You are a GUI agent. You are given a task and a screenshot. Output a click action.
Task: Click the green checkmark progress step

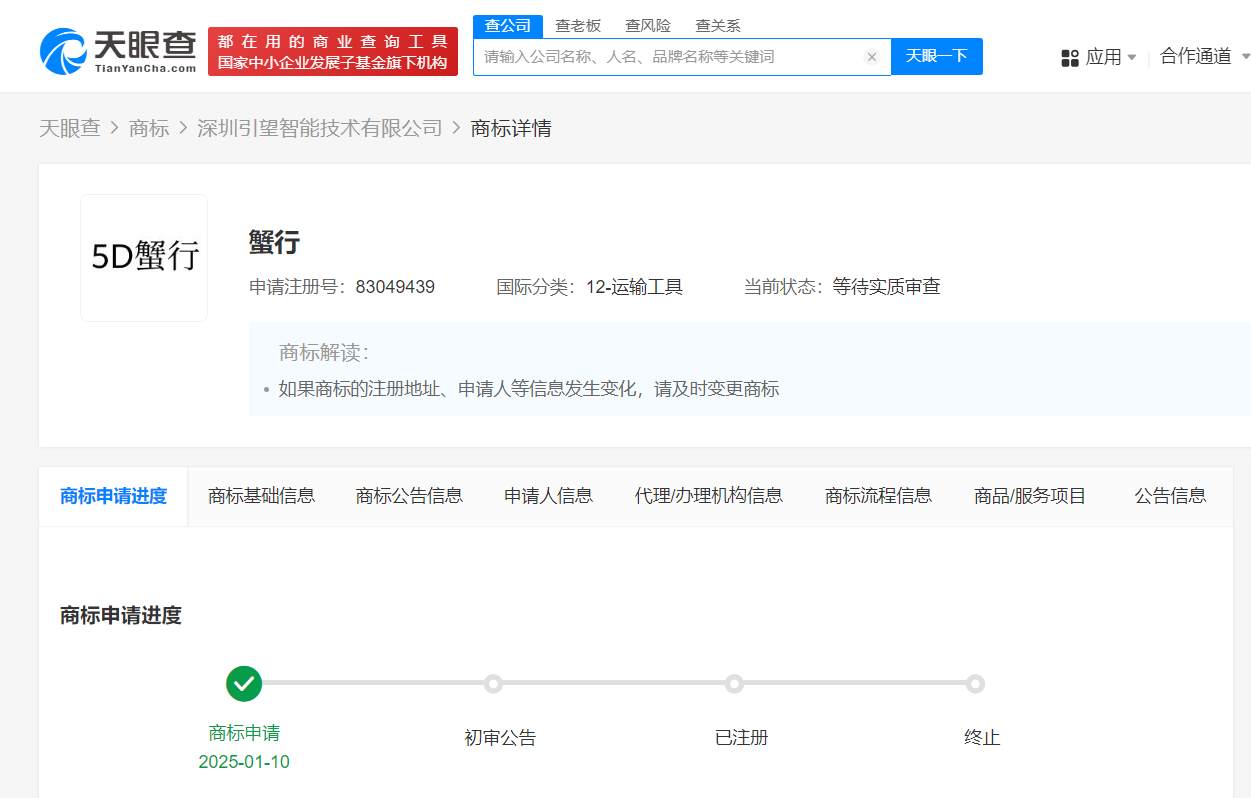(x=244, y=684)
